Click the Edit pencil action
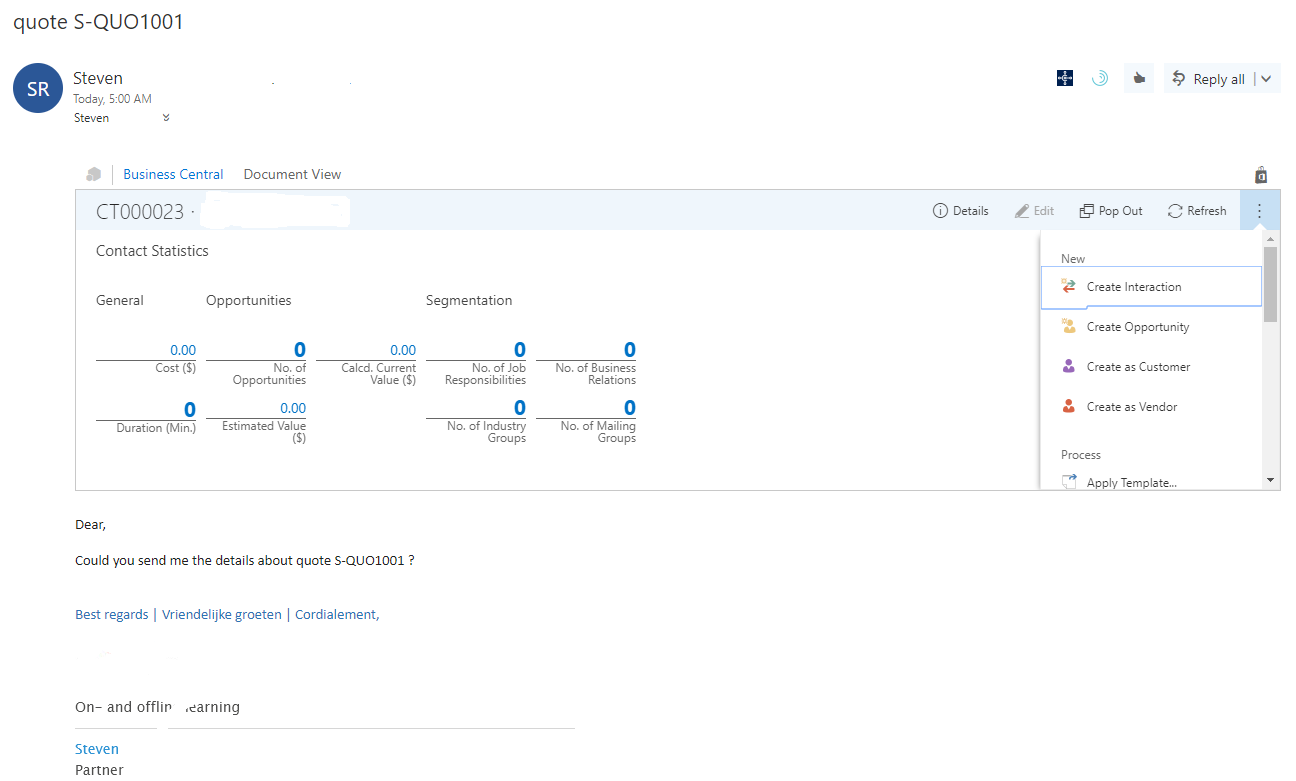 click(1034, 211)
